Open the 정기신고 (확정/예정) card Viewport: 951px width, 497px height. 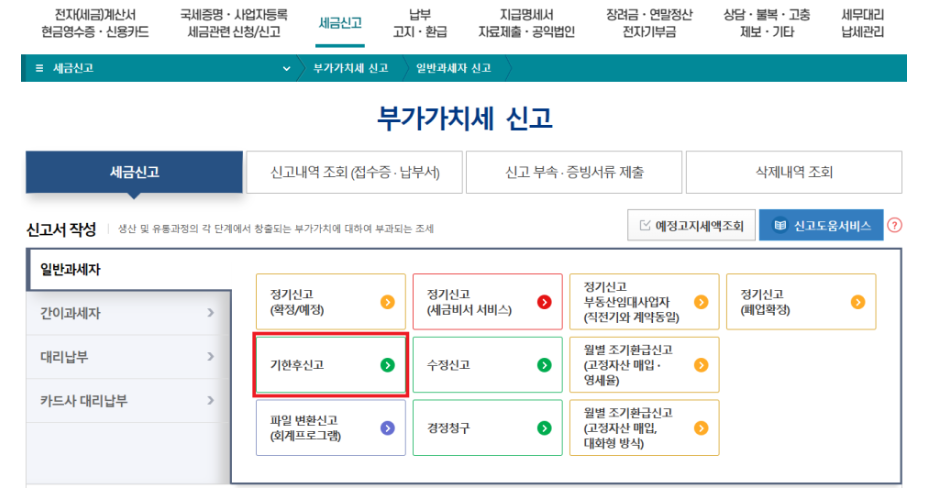point(331,302)
